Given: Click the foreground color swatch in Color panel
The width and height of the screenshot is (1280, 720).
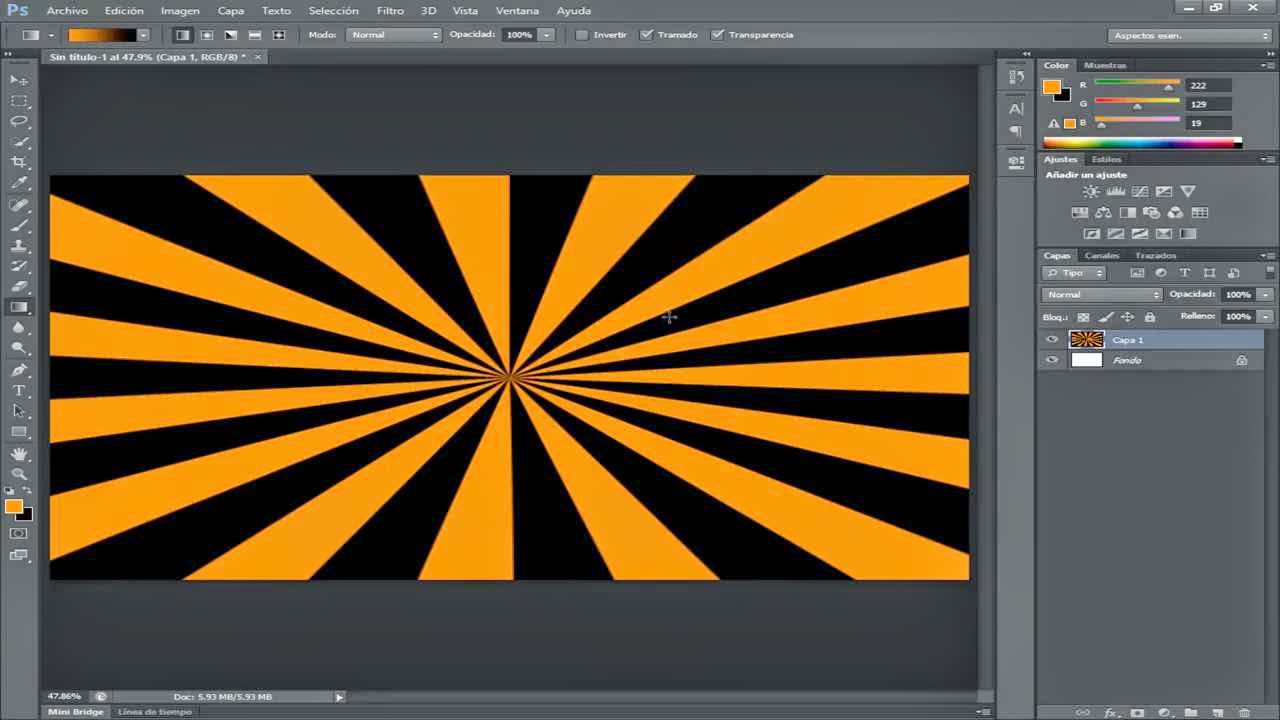Looking at the screenshot, I should (x=1052, y=87).
